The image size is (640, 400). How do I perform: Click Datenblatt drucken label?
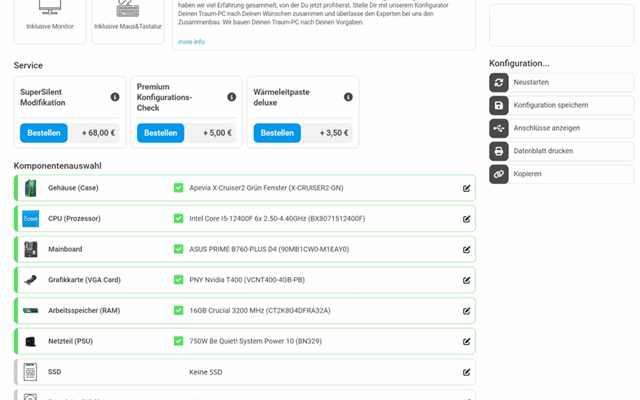pos(543,151)
